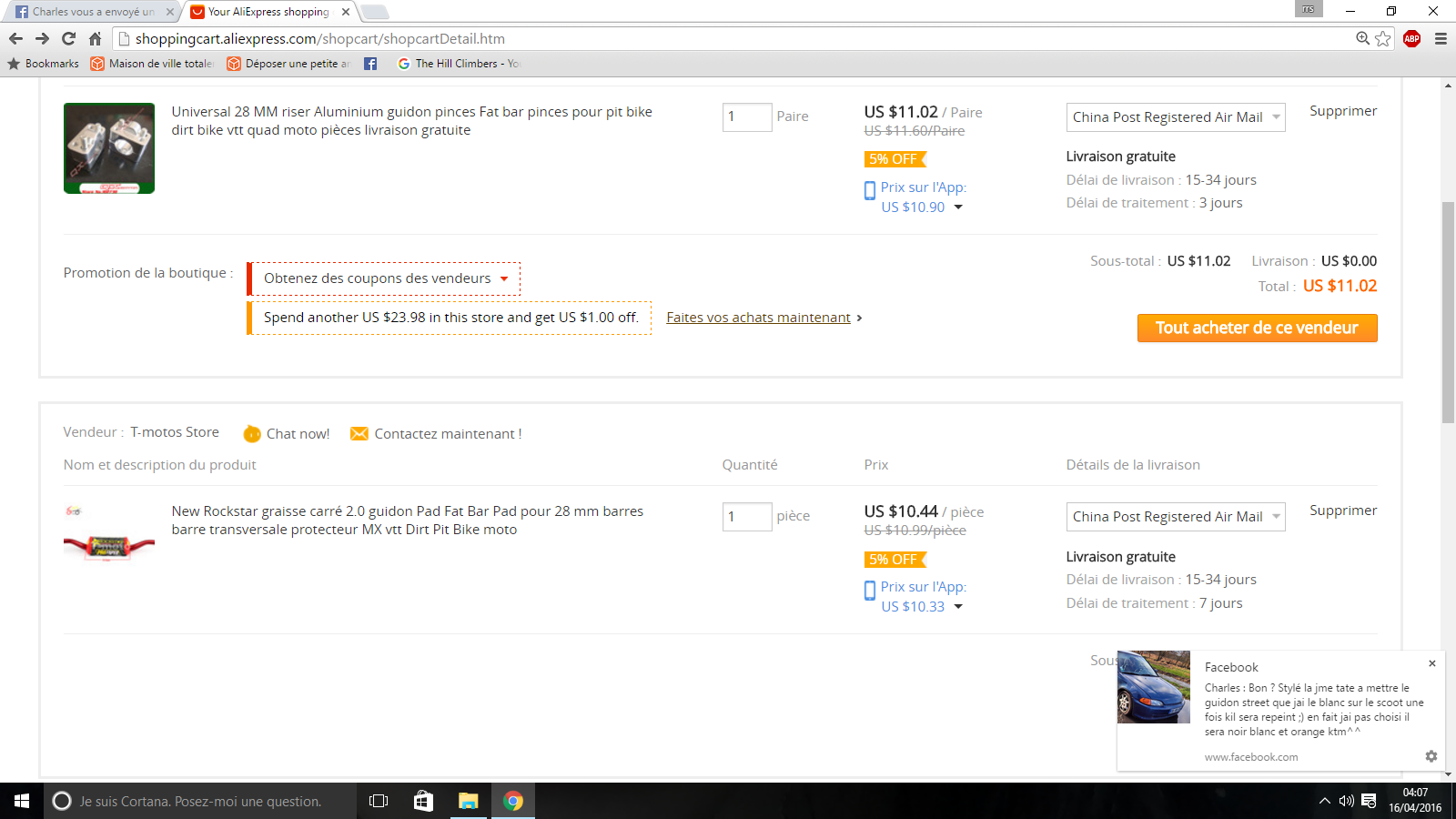Go to the browser home icon
This screenshot has width=1456, height=819.
95,38
